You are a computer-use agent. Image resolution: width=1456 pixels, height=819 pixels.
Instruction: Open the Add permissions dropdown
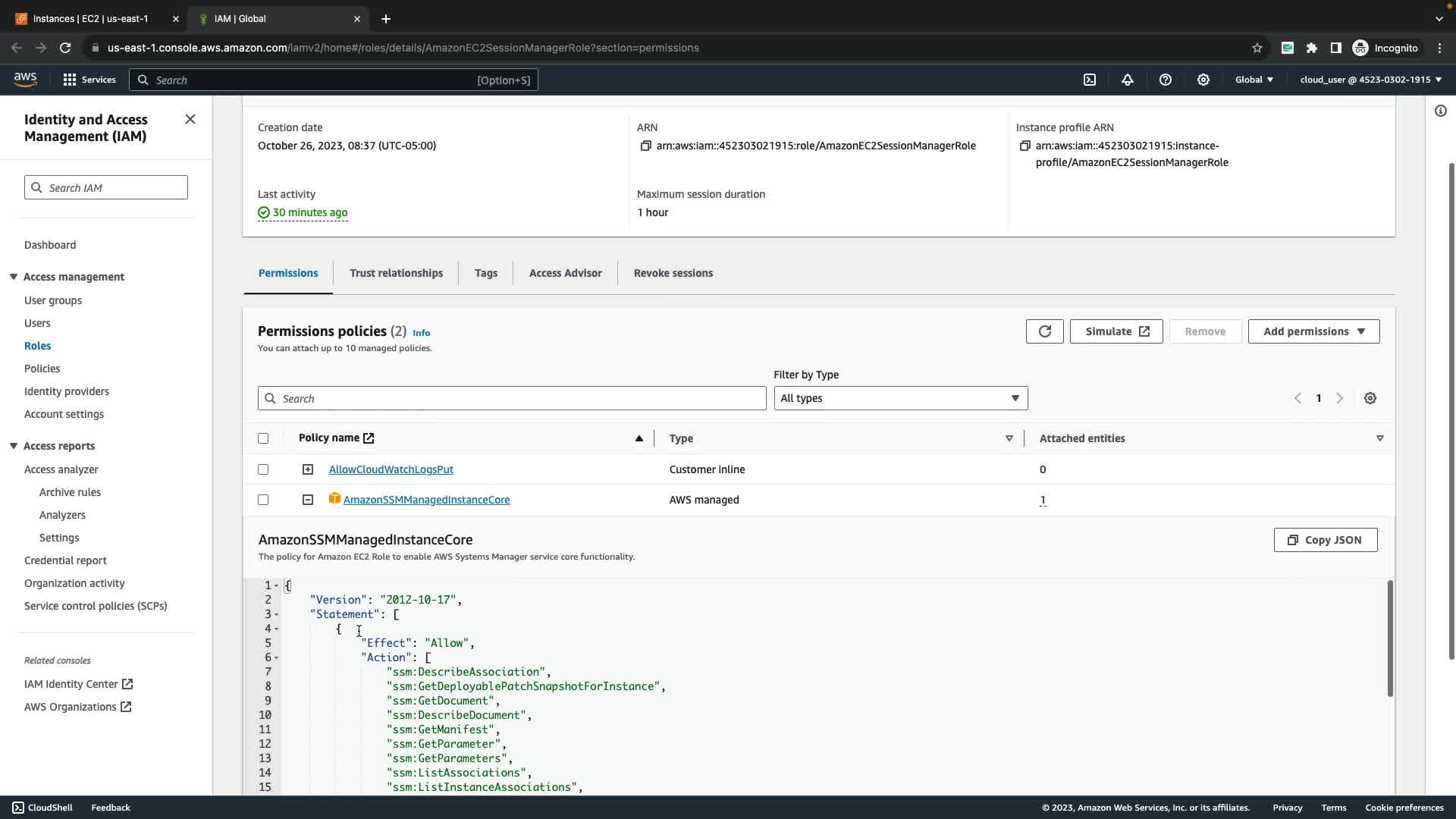coord(1313,331)
